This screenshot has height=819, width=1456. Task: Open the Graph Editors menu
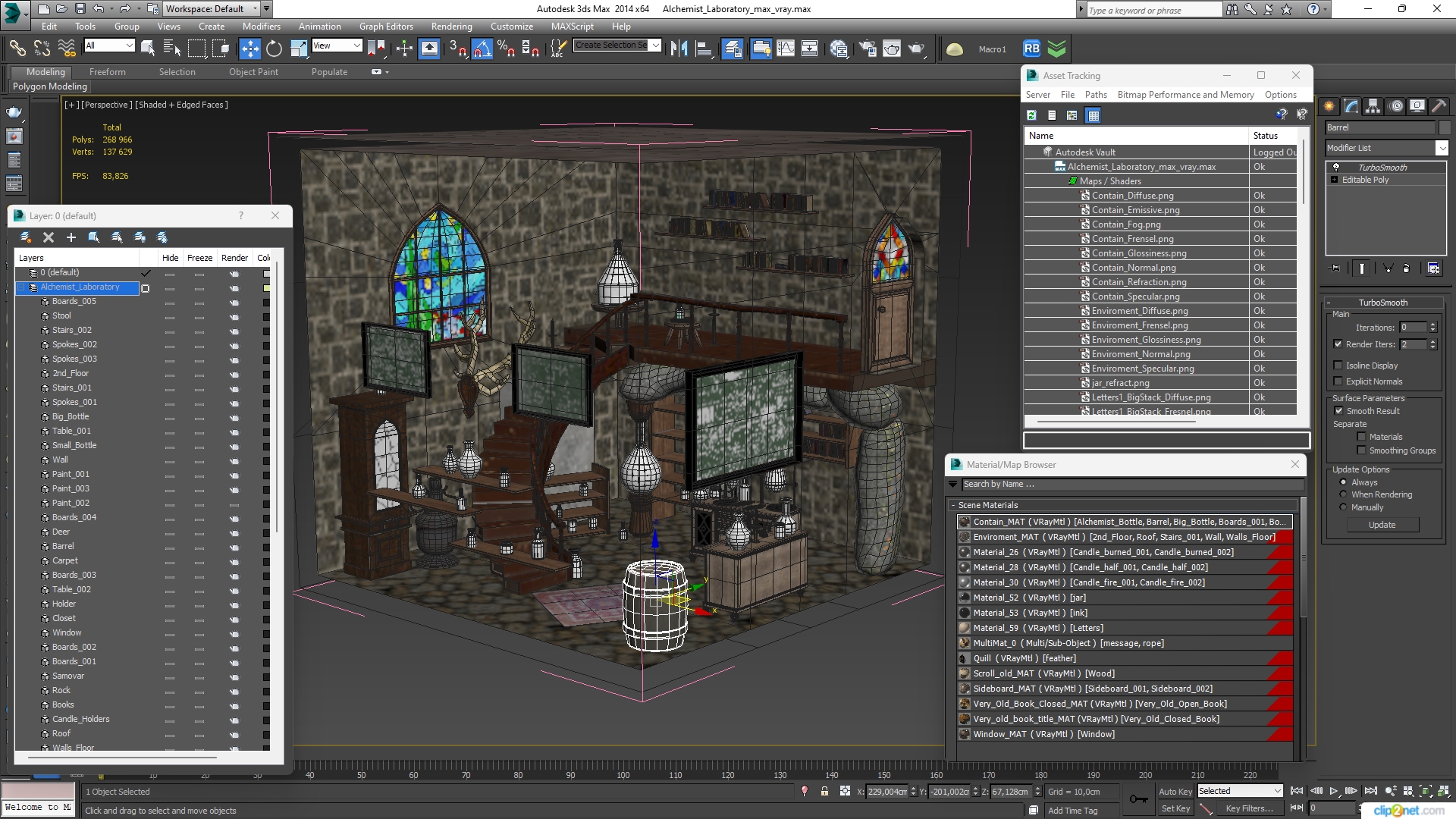[386, 26]
